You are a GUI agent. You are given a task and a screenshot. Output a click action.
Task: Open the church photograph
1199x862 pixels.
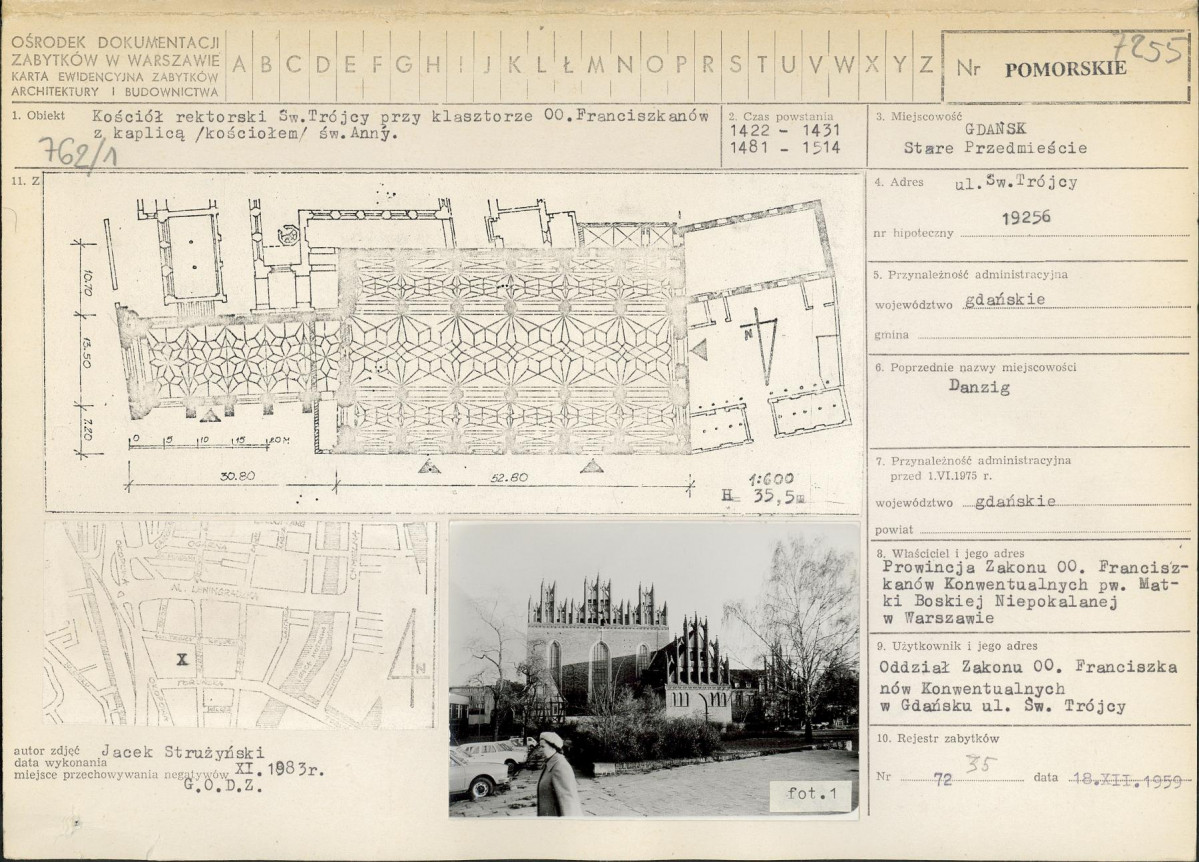click(653, 668)
